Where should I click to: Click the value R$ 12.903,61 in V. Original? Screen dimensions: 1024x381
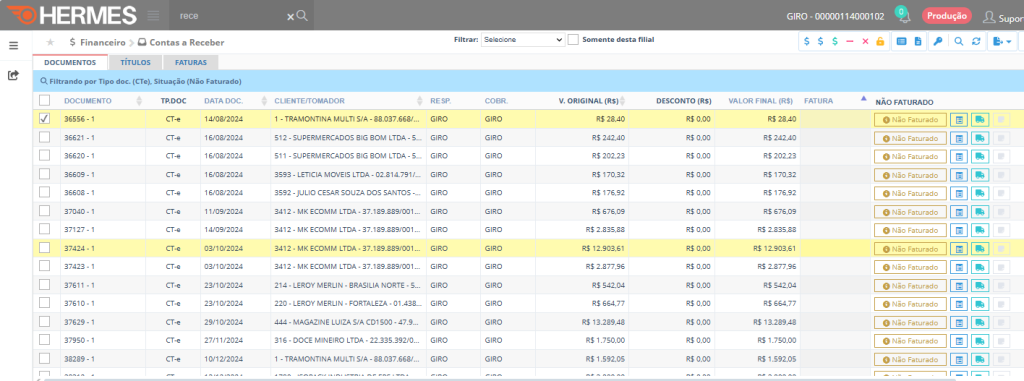(x=602, y=249)
